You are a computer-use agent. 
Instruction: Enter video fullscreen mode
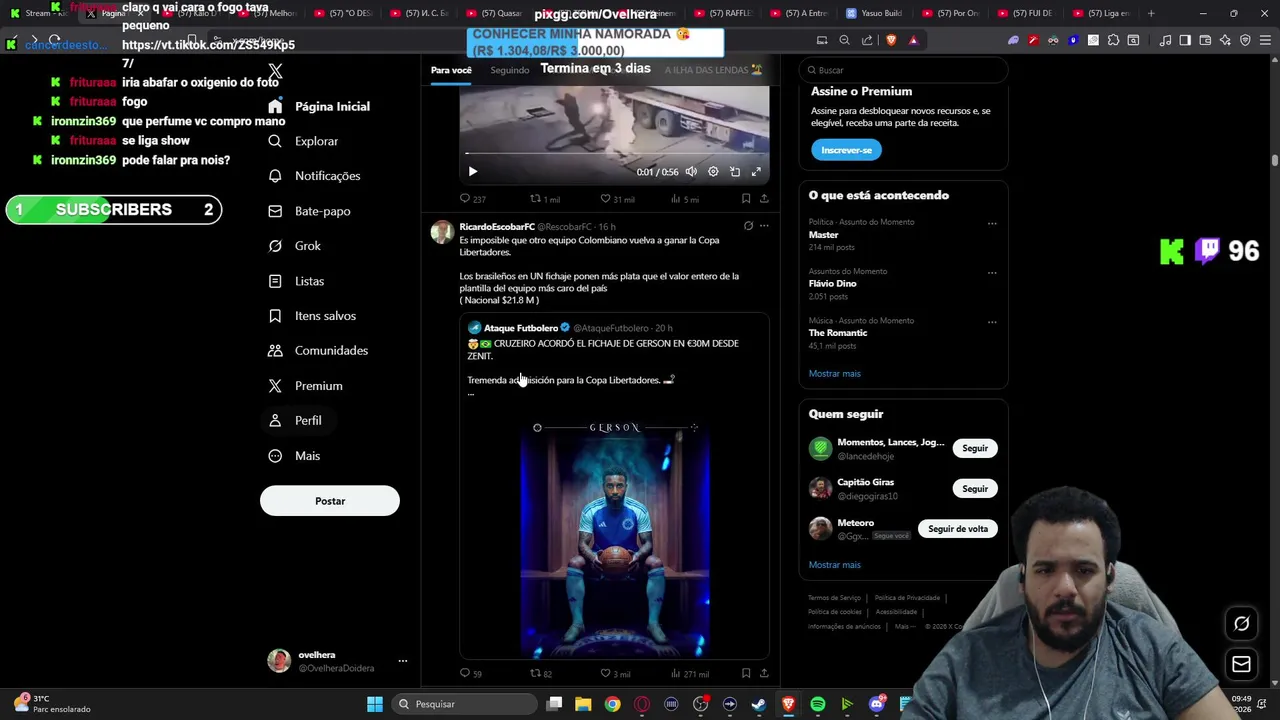(756, 172)
